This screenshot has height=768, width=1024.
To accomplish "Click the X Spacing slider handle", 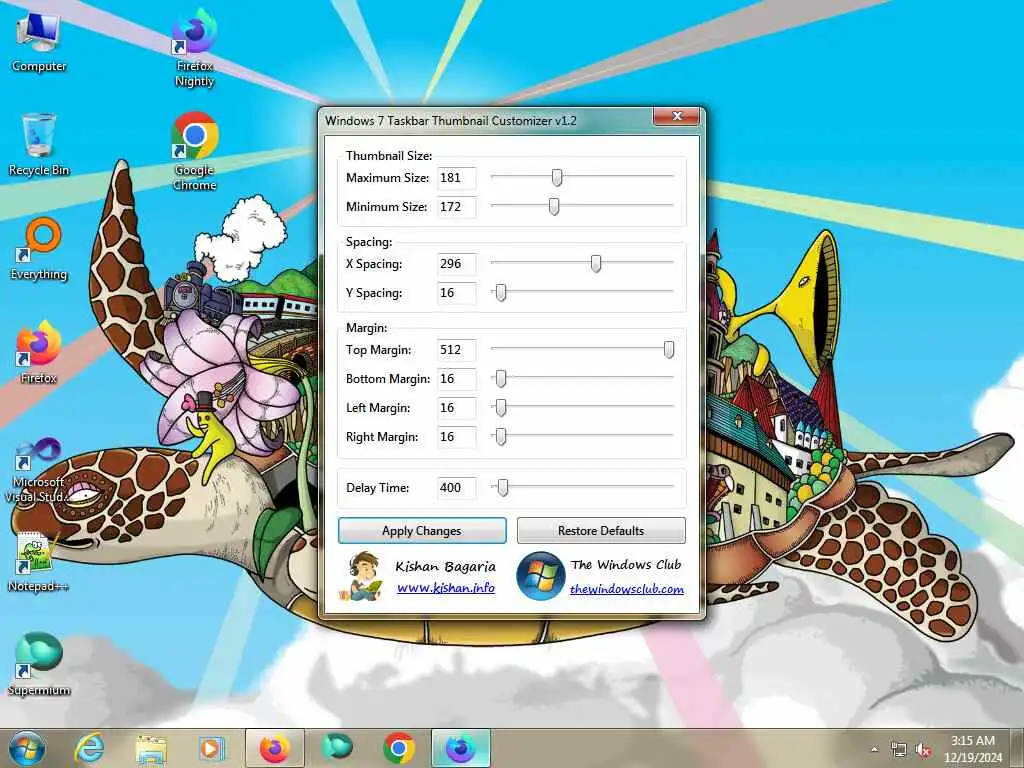I will [x=596, y=263].
